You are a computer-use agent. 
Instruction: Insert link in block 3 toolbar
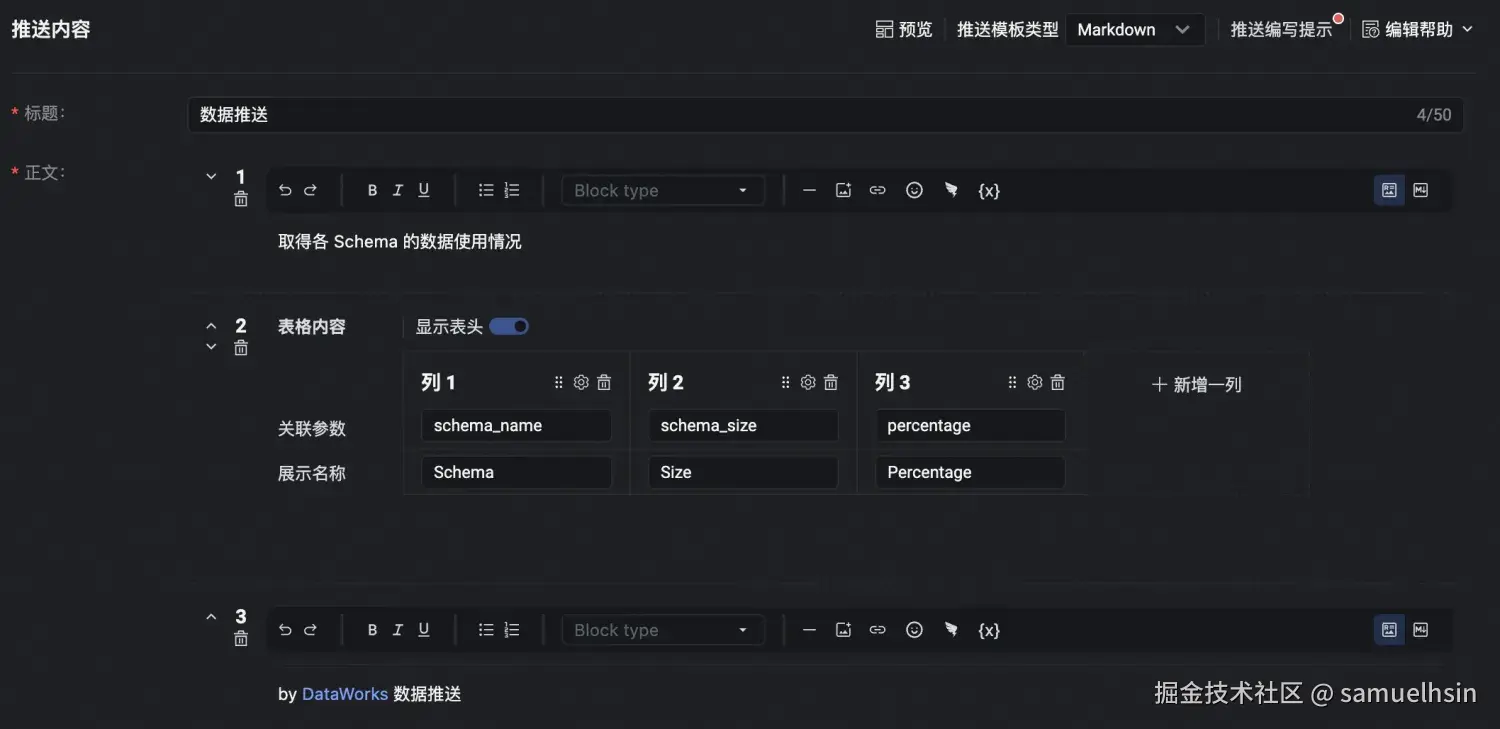(877, 630)
